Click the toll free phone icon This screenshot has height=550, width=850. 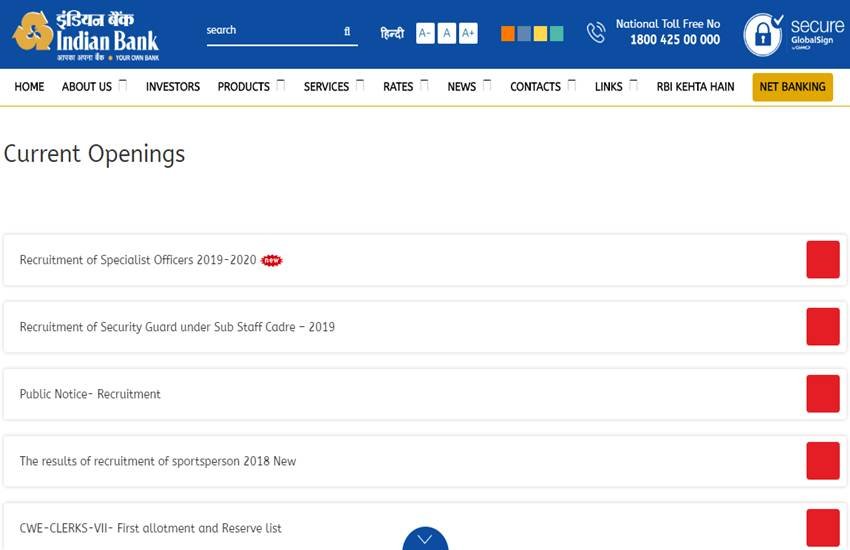pos(596,33)
